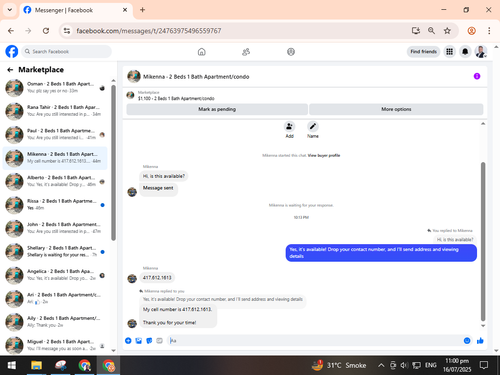Open John's conversation

click(55, 228)
